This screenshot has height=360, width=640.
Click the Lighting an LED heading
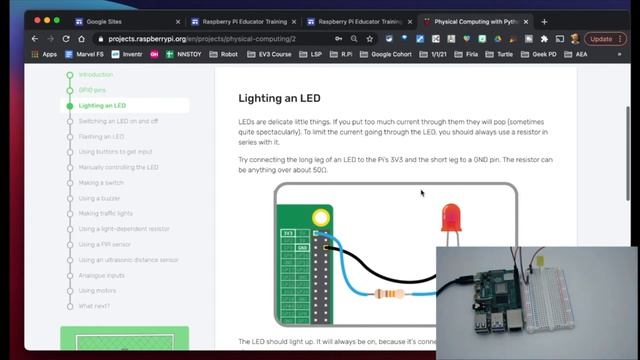279,98
